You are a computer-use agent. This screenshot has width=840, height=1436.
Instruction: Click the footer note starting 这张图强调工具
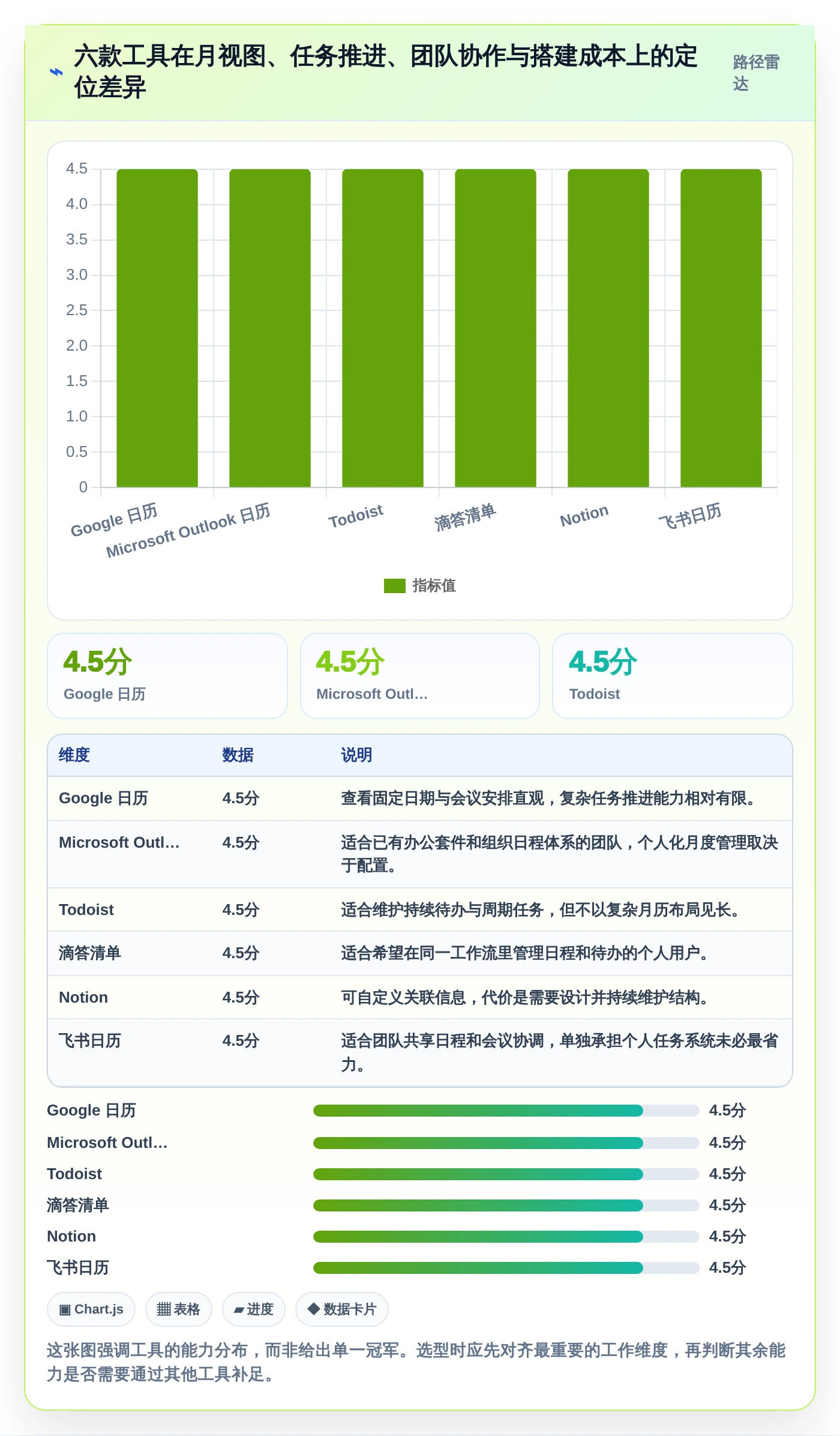point(416,1362)
